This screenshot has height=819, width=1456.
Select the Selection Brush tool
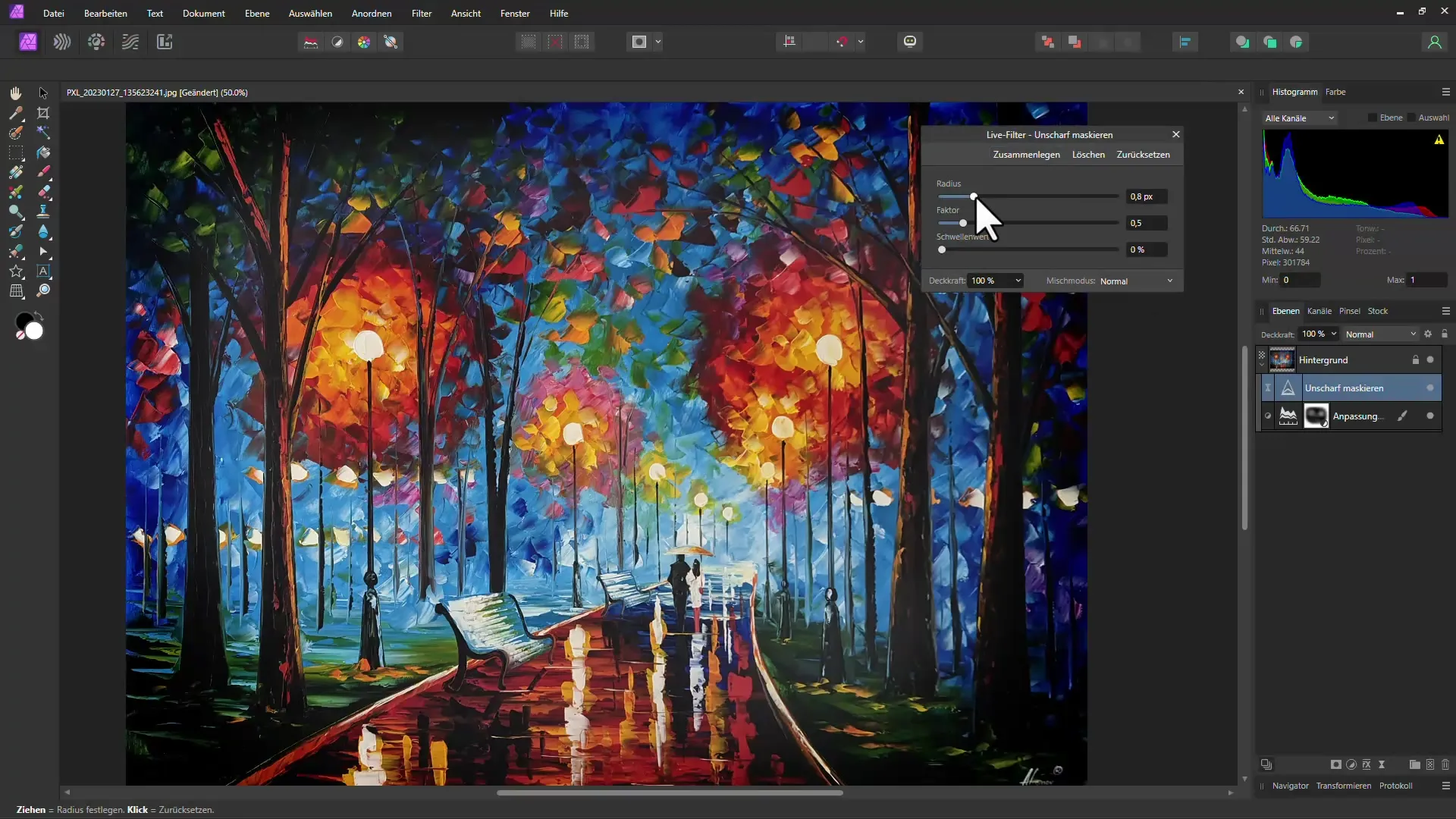(15, 133)
